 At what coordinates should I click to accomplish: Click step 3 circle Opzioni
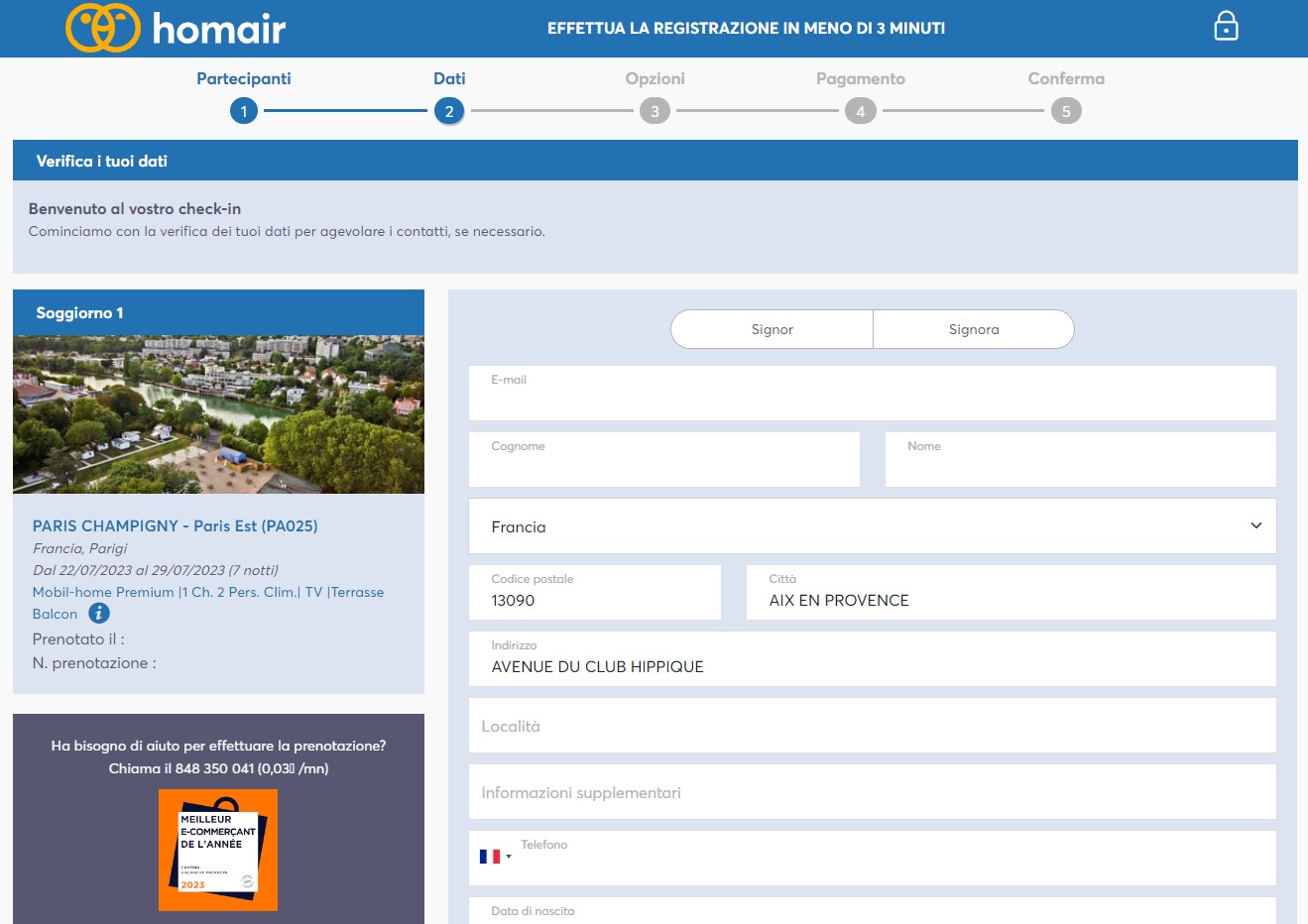654,111
